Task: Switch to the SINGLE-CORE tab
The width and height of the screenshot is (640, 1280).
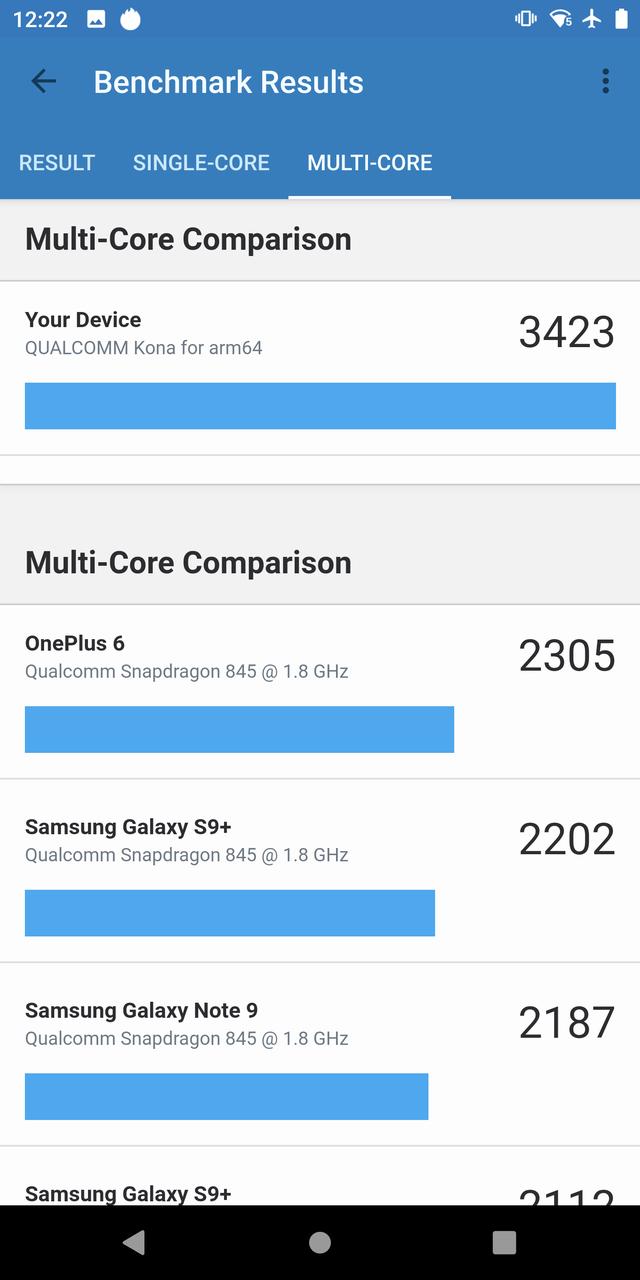Action: tap(201, 163)
